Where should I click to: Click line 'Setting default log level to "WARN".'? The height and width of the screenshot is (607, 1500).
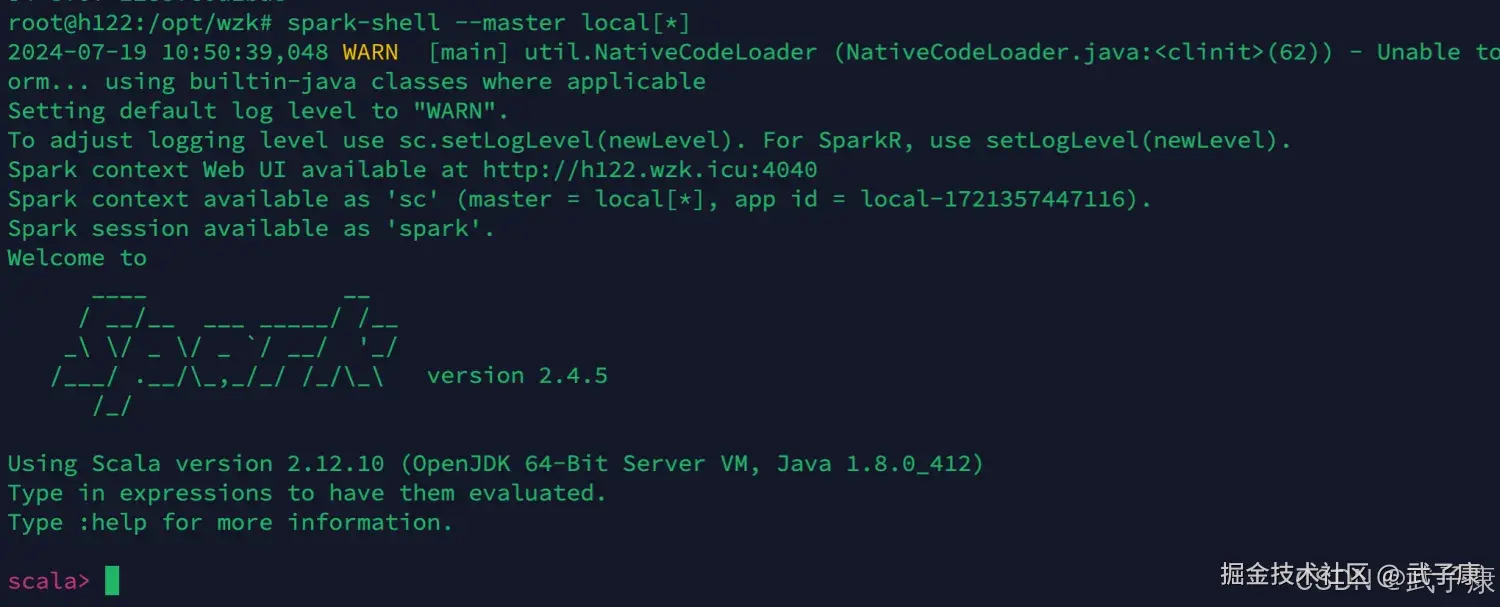258,111
